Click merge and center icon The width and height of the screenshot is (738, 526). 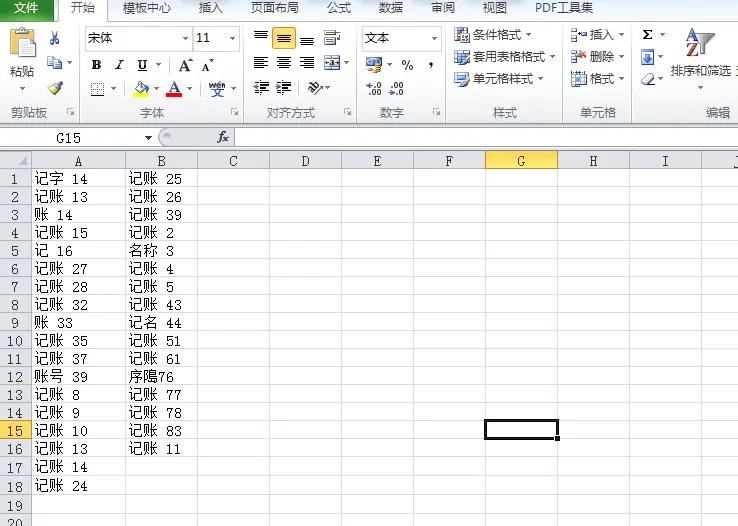332,62
